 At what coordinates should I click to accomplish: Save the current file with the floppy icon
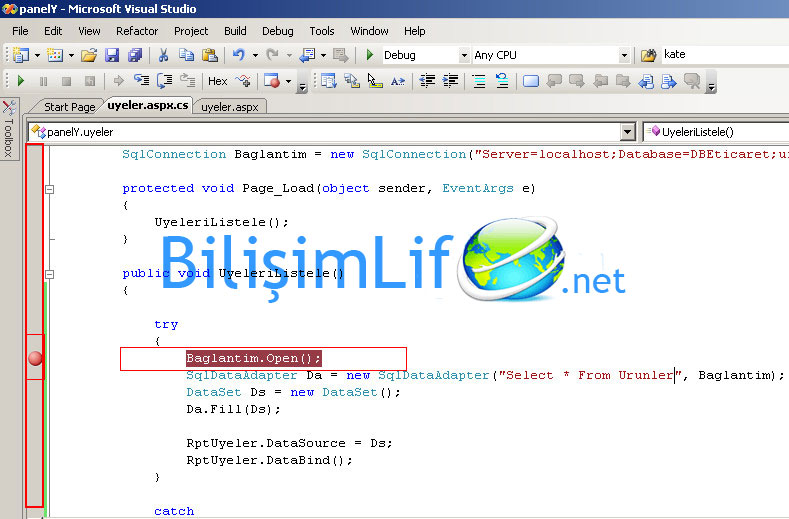[112, 55]
